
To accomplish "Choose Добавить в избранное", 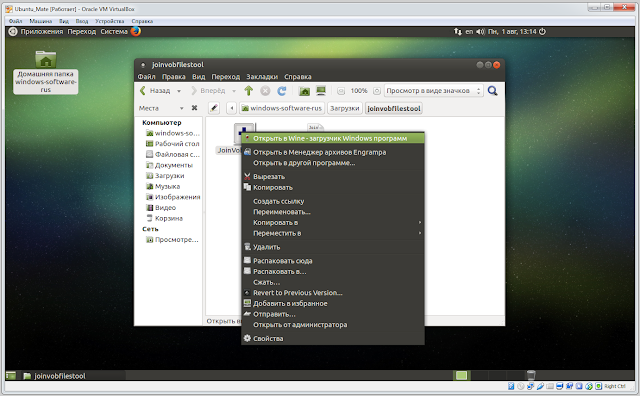I will [x=333, y=303].
